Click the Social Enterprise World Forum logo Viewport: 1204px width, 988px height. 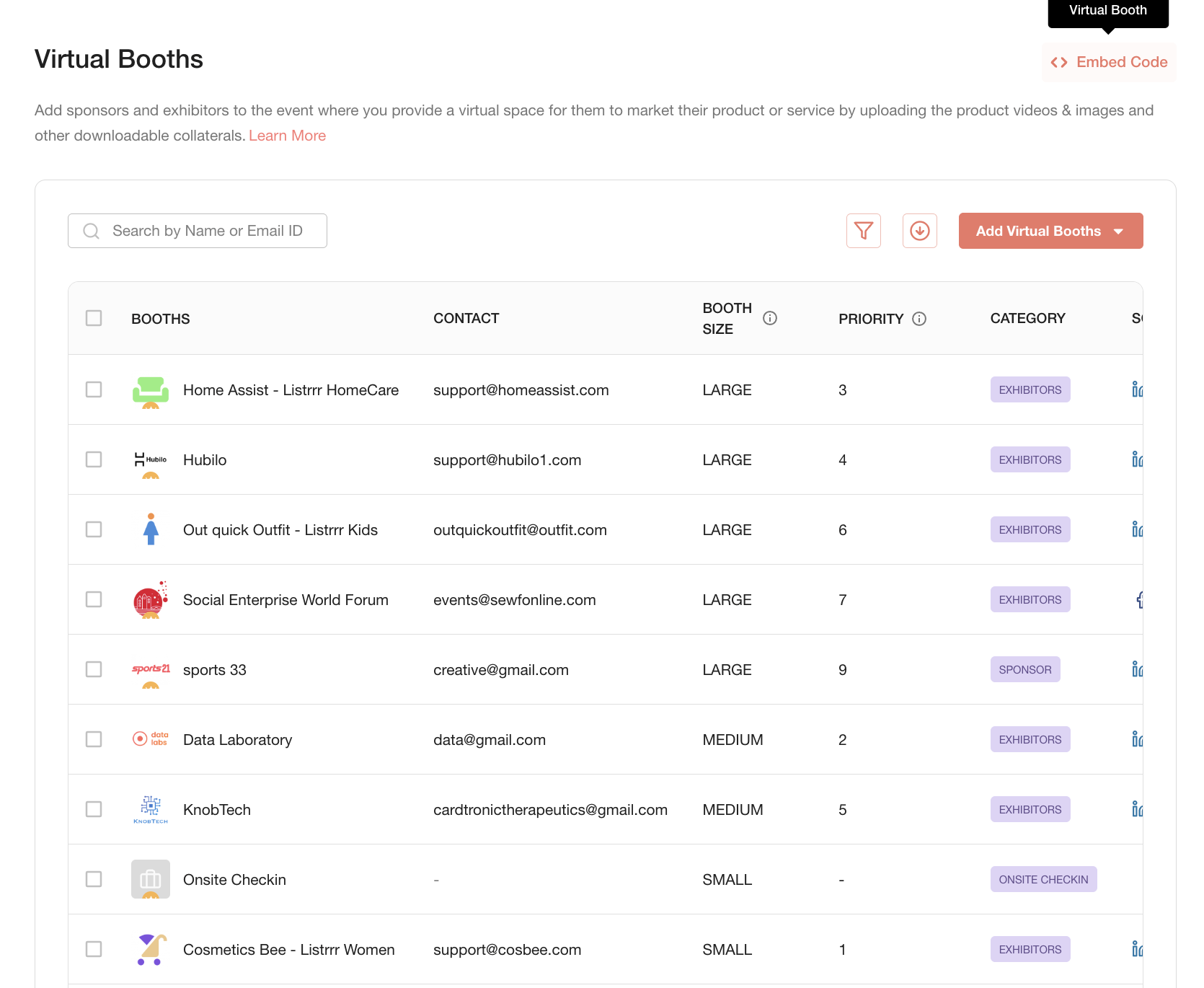[x=151, y=600]
